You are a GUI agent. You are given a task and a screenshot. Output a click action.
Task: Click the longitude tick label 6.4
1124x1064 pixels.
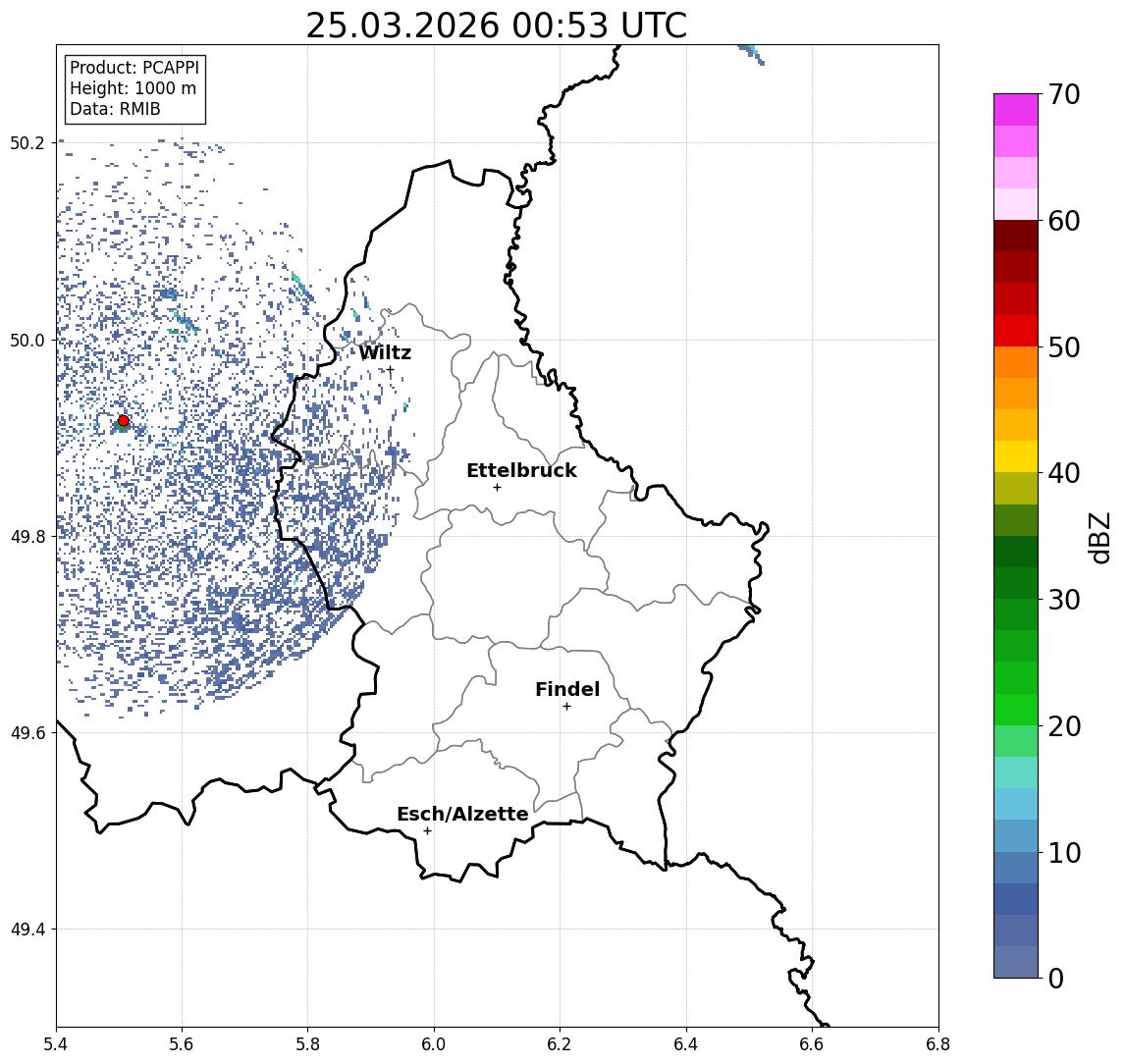coord(686,1044)
